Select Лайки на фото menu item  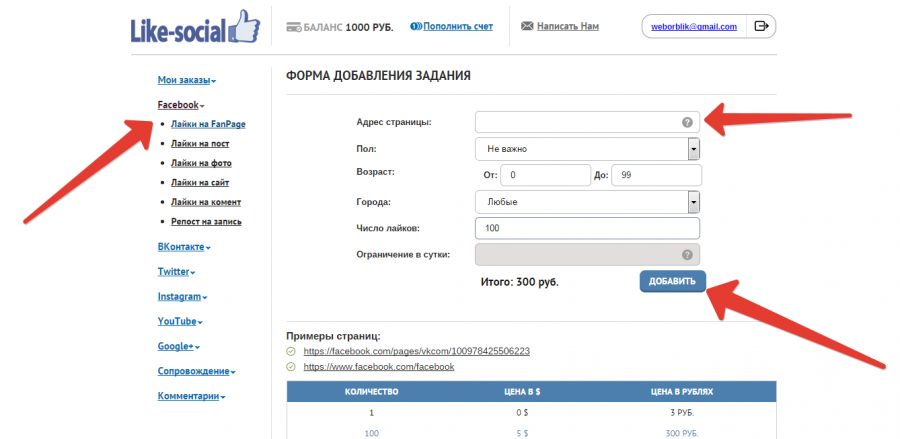[x=201, y=163]
